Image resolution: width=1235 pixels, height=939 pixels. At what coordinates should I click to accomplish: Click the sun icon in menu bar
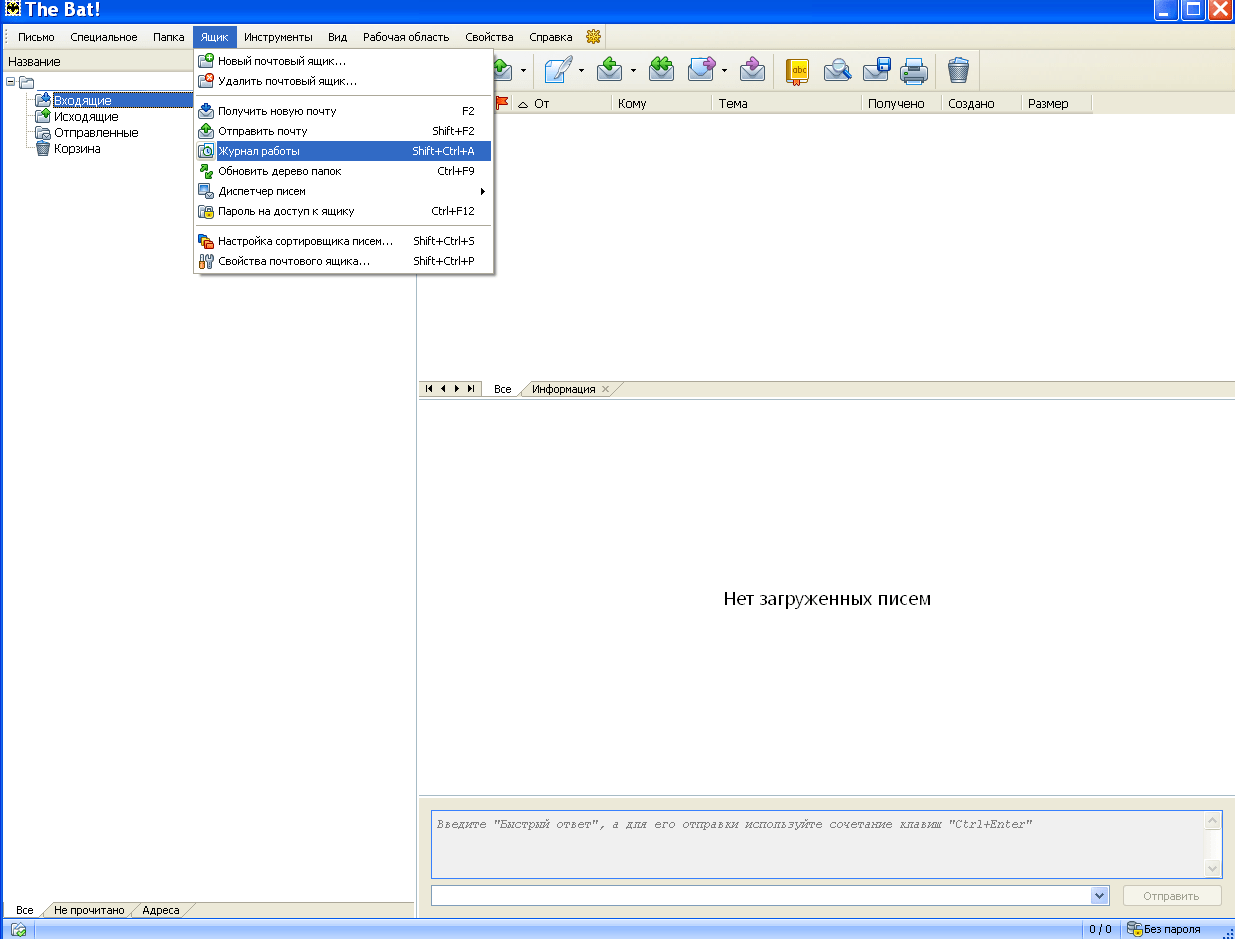click(593, 37)
